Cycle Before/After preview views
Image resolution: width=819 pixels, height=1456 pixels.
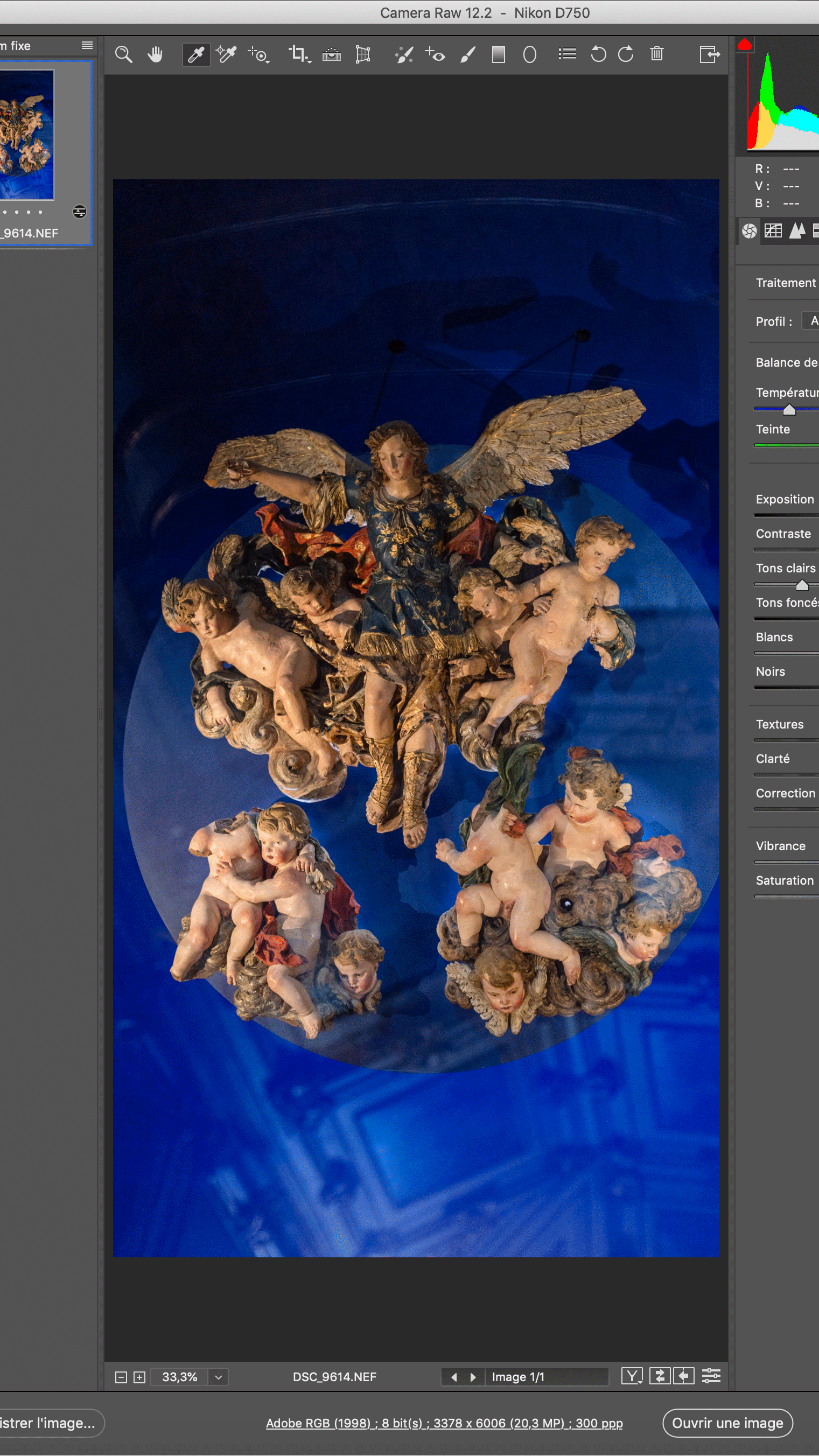tap(632, 1376)
